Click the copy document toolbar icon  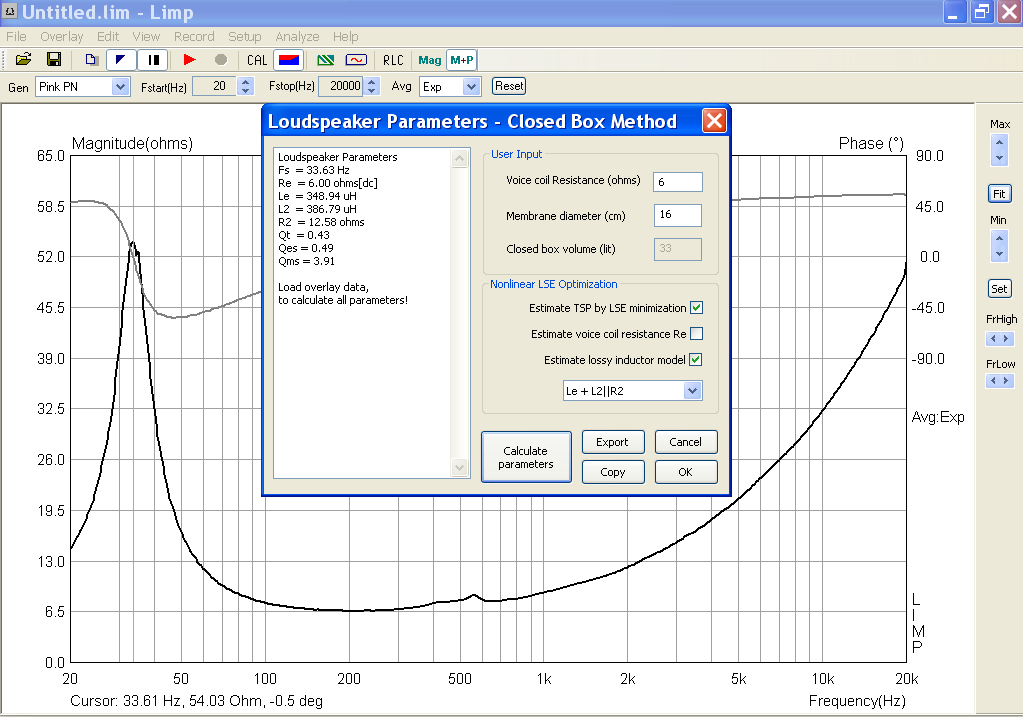click(x=91, y=60)
